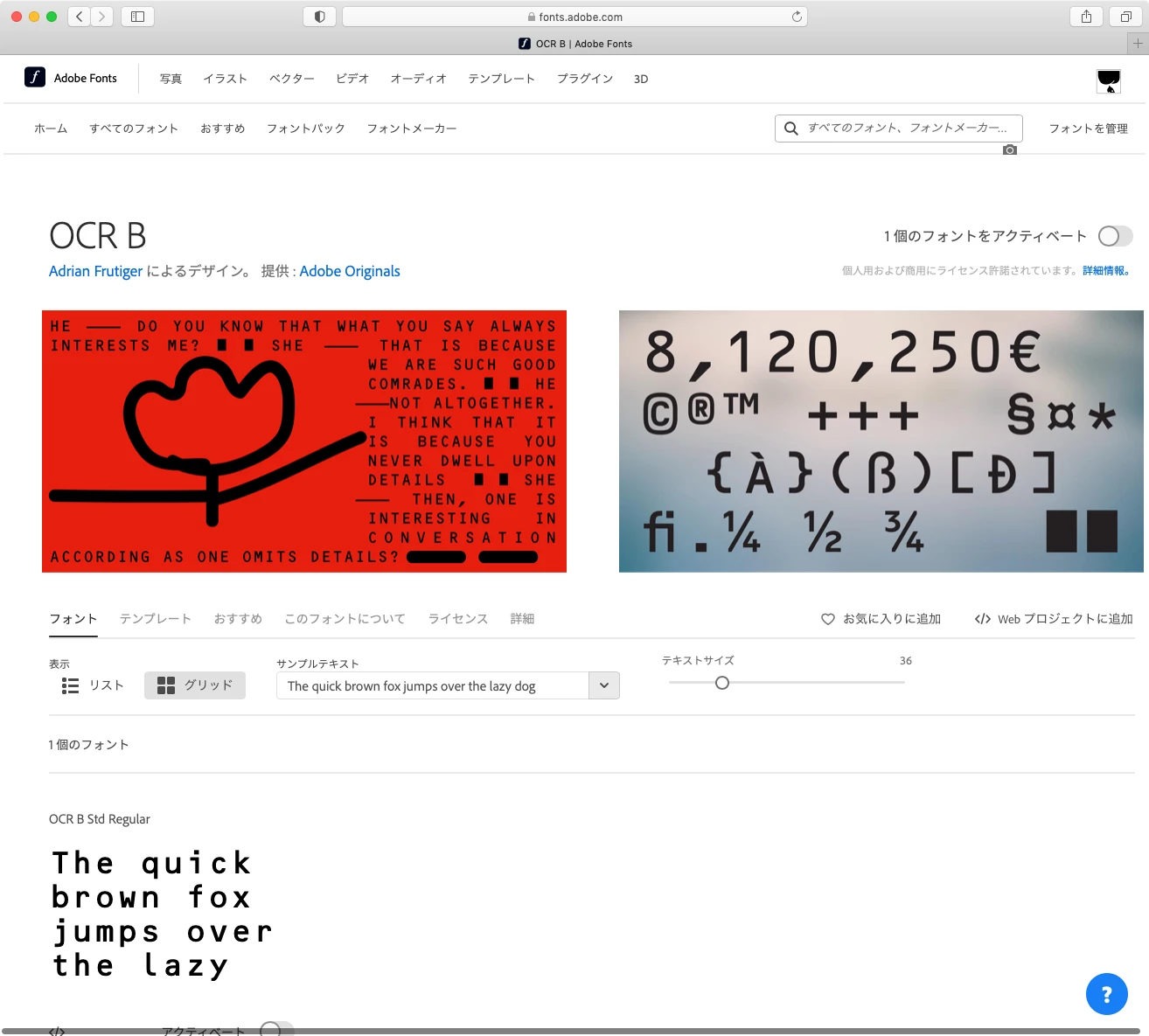Show all tabs overview icon

pos(1125,17)
